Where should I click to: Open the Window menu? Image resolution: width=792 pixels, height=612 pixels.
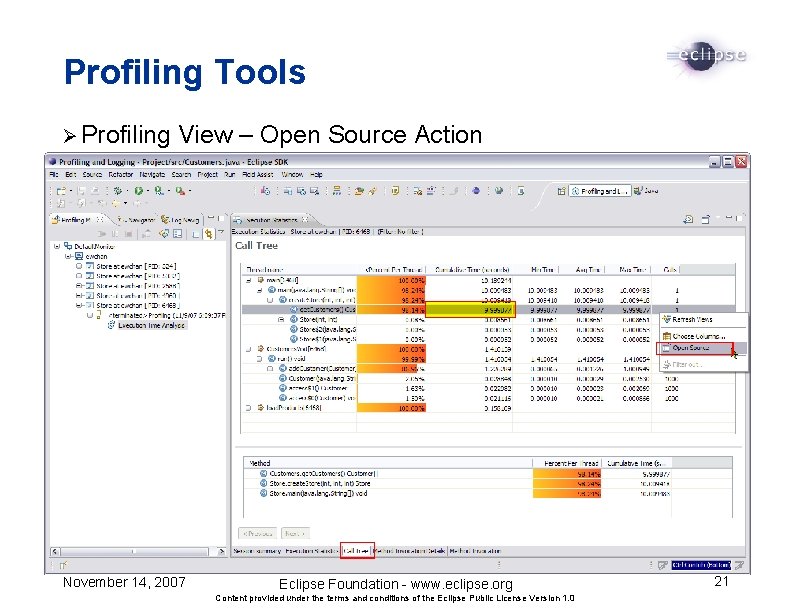click(x=292, y=175)
